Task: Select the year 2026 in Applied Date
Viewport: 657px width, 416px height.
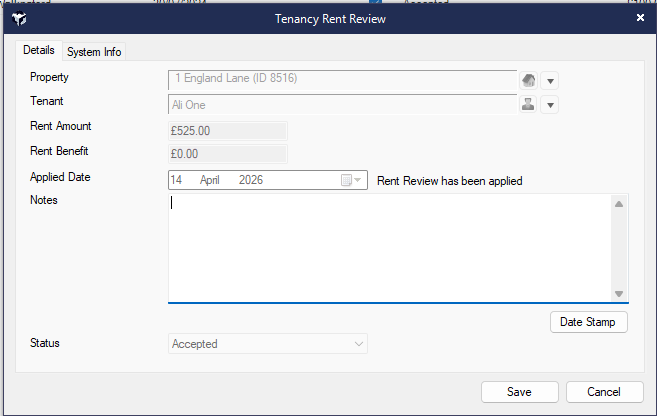Action: click(x=251, y=180)
